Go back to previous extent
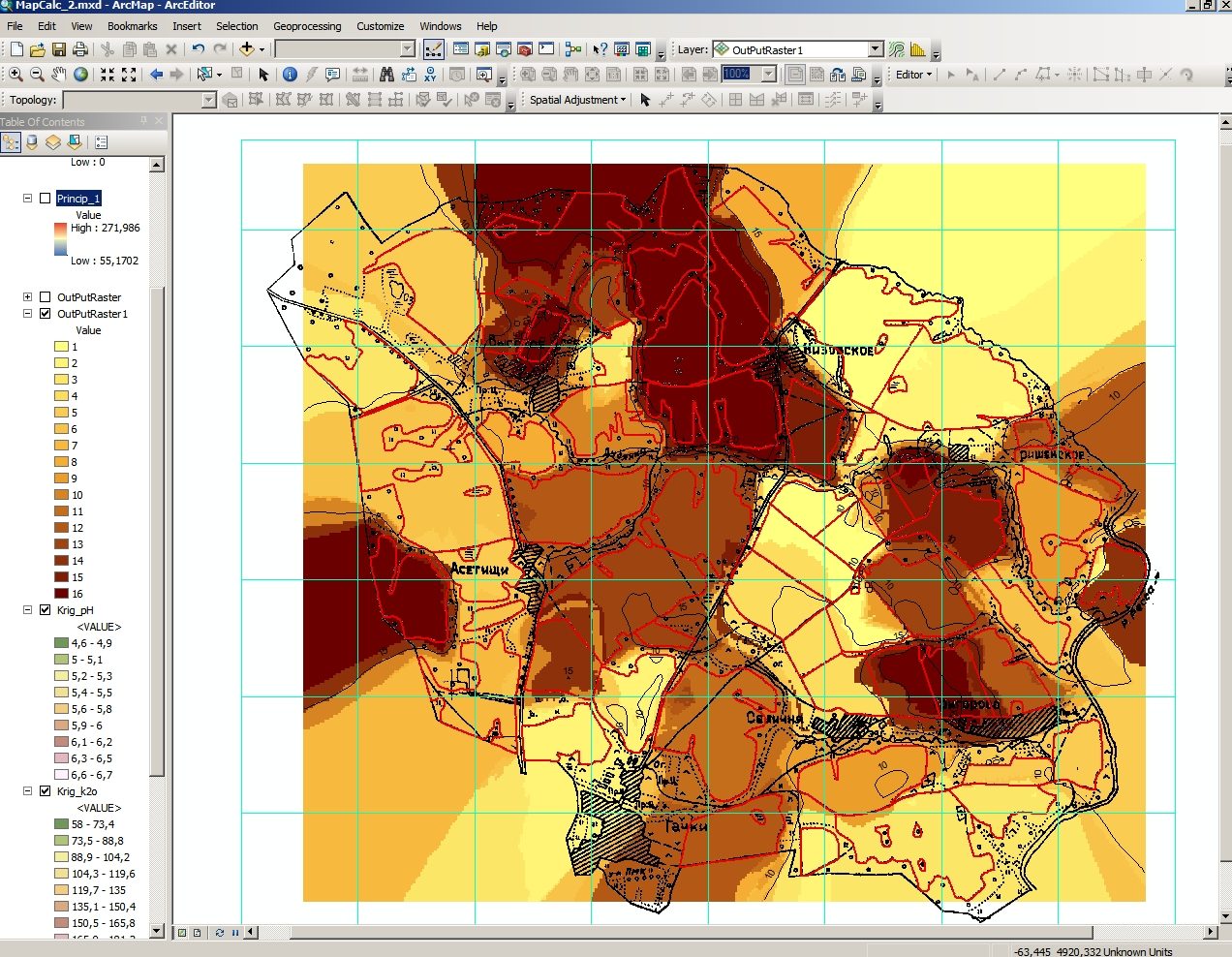The image size is (1232, 957). coord(156,74)
